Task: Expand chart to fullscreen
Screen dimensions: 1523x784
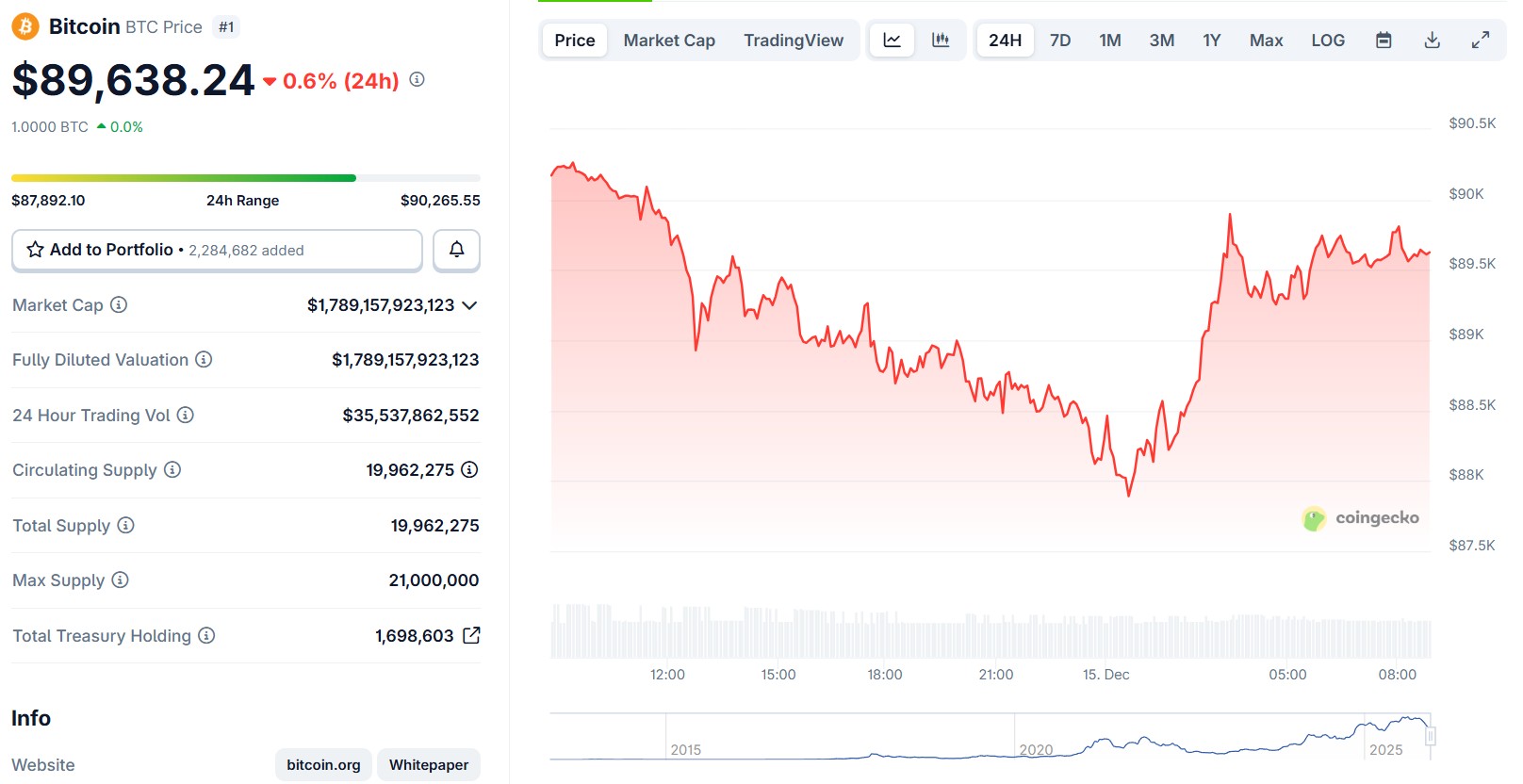Action: point(1481,41)
